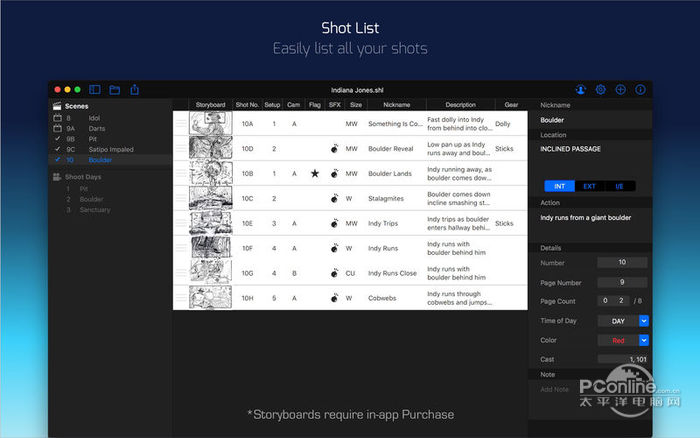Open storyboard thumbnail of shot 10D
Viewport: 700px width, 438px height.
[211, 148]
